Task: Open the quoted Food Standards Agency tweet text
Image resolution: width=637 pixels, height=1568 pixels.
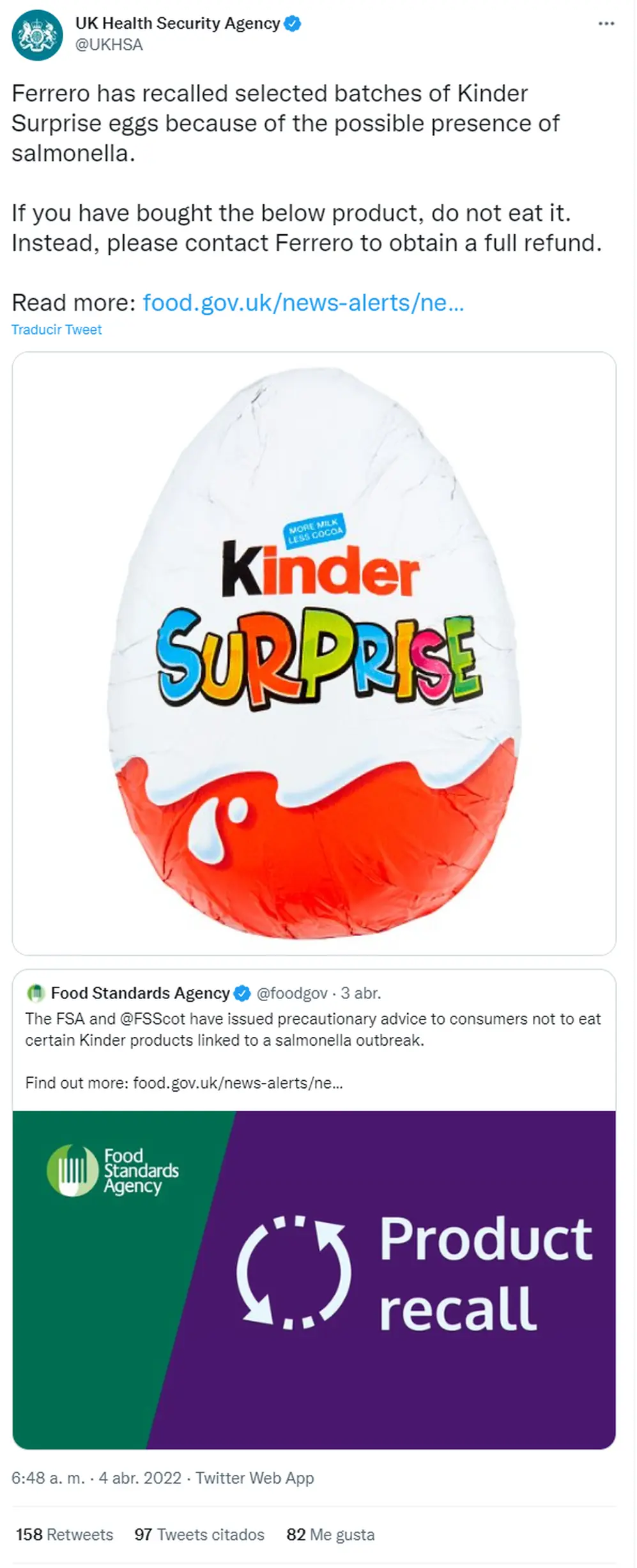Action: tap(313, 1029)
